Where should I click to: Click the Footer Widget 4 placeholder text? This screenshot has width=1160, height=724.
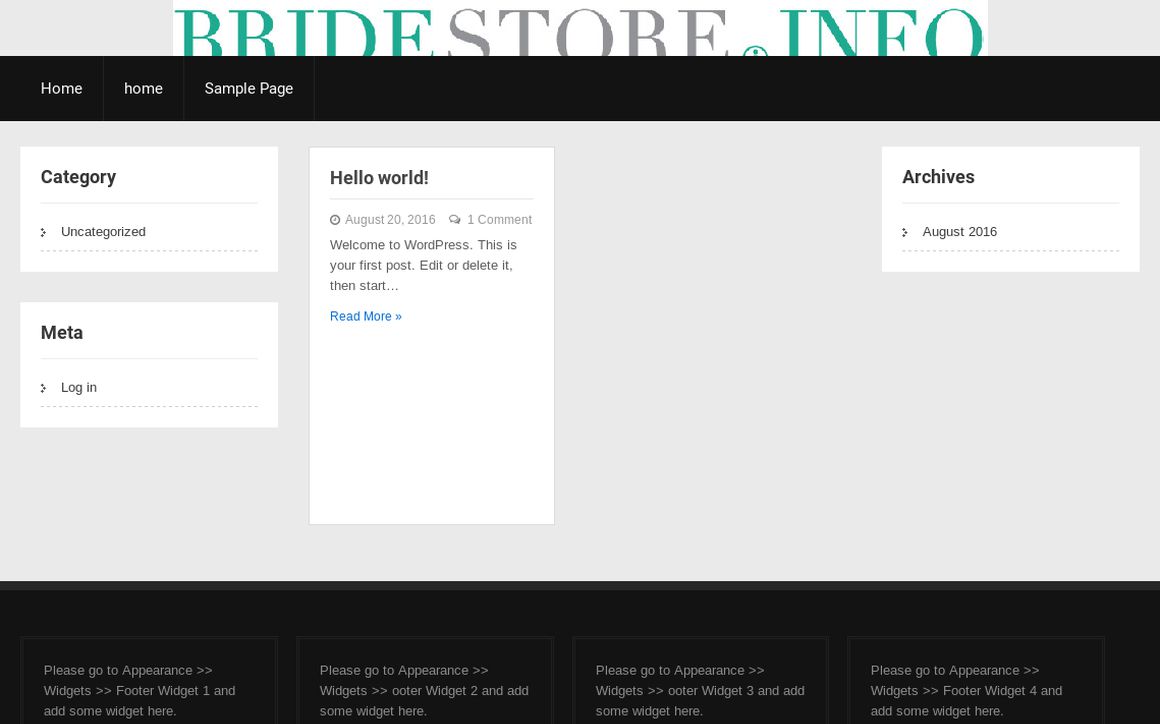(966, 691)
